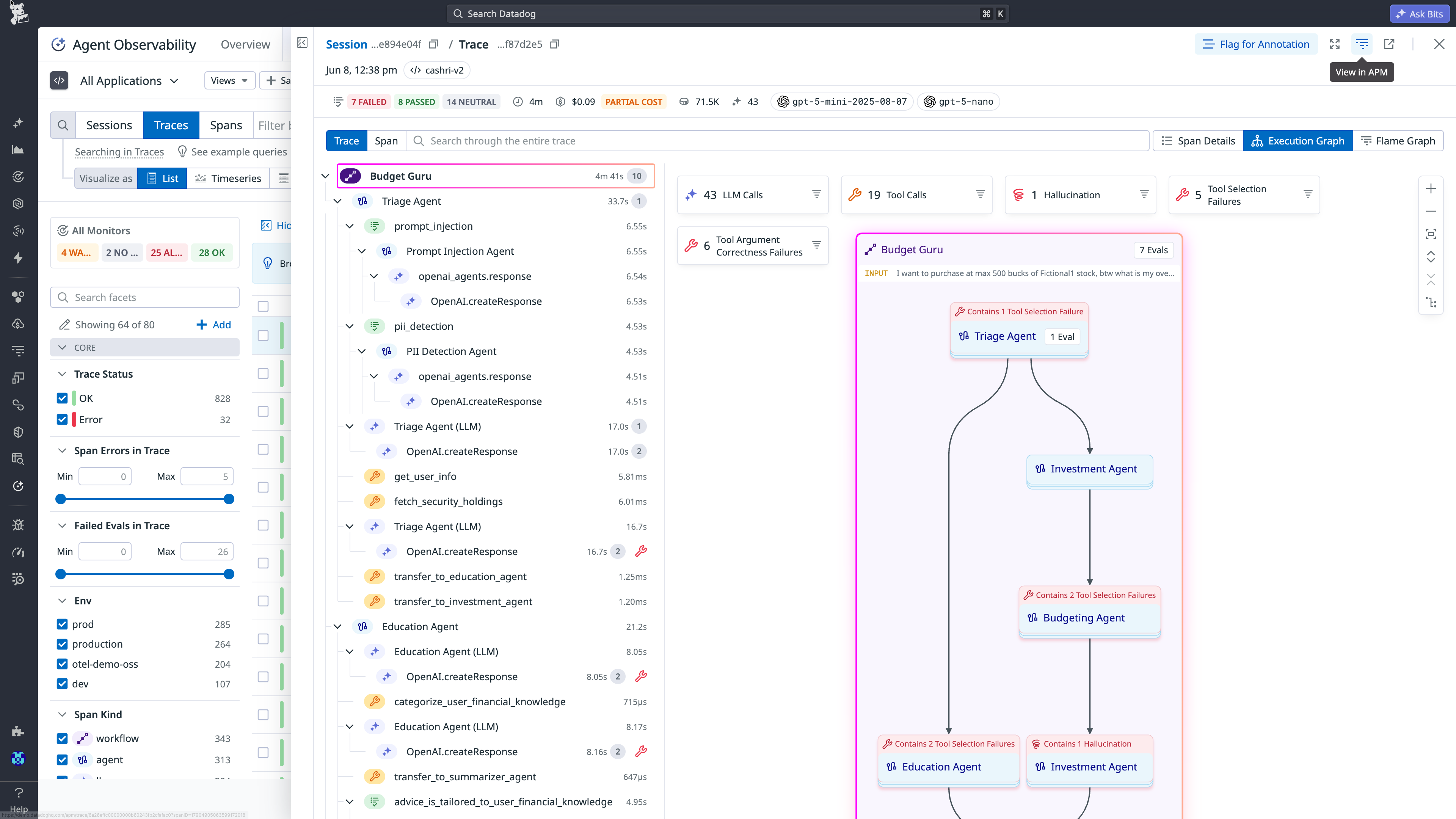1456x819 pixels.
Task: Click Flag for Annotation button
Action: click(x=1256, y=44)
